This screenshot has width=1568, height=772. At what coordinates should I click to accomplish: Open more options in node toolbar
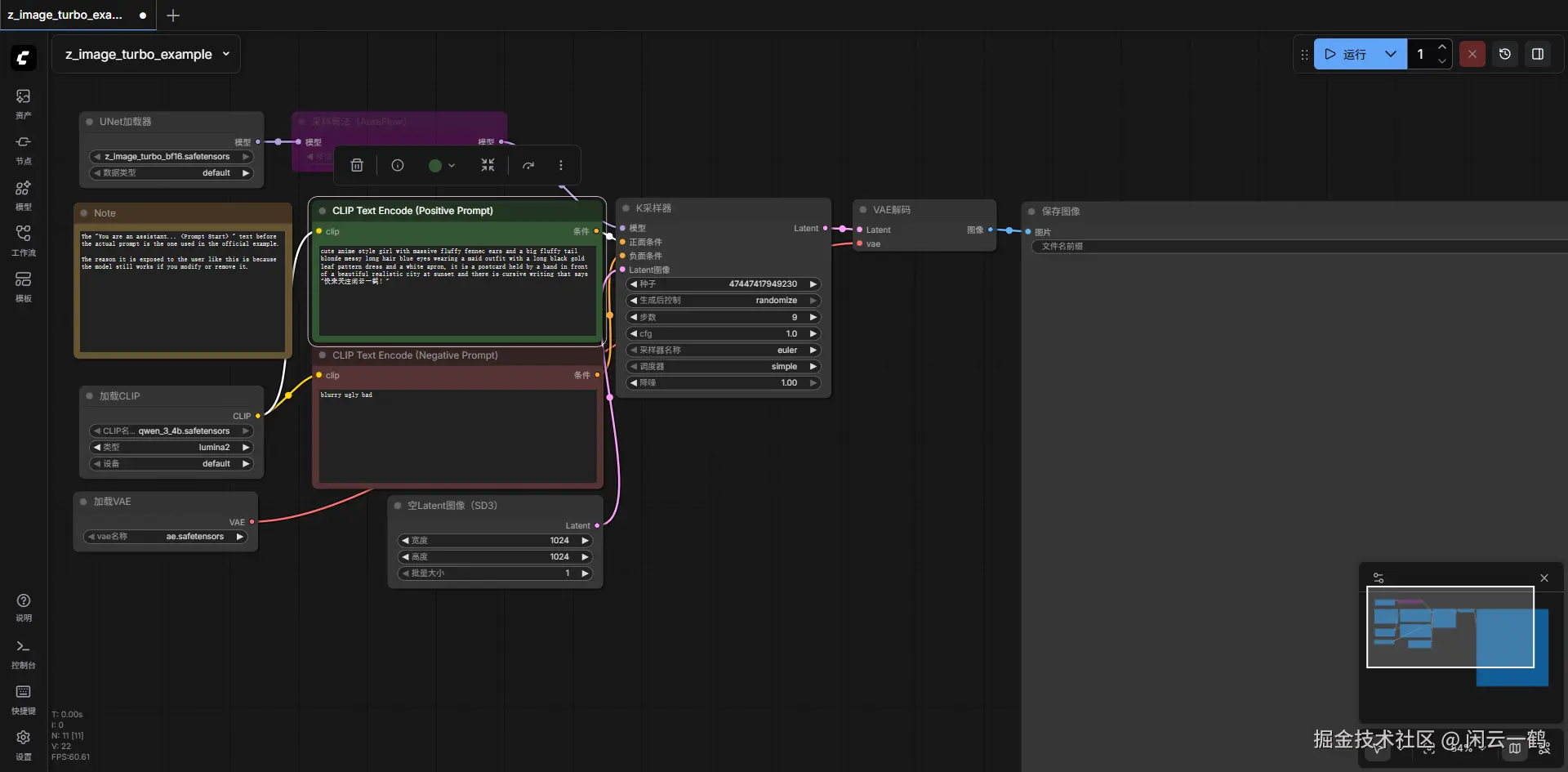(561, 165)
